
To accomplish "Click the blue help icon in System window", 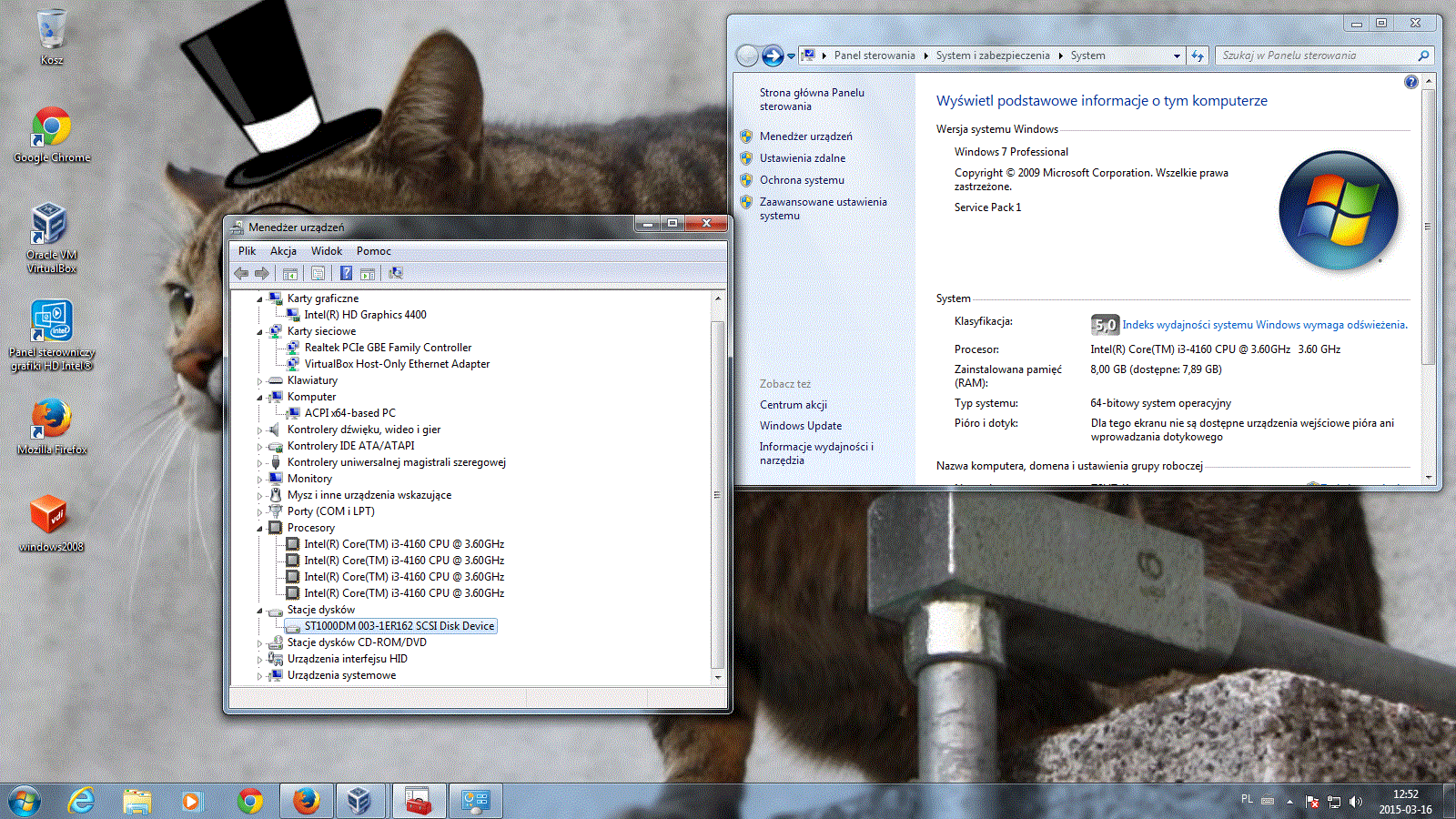I will (1410, 82).
